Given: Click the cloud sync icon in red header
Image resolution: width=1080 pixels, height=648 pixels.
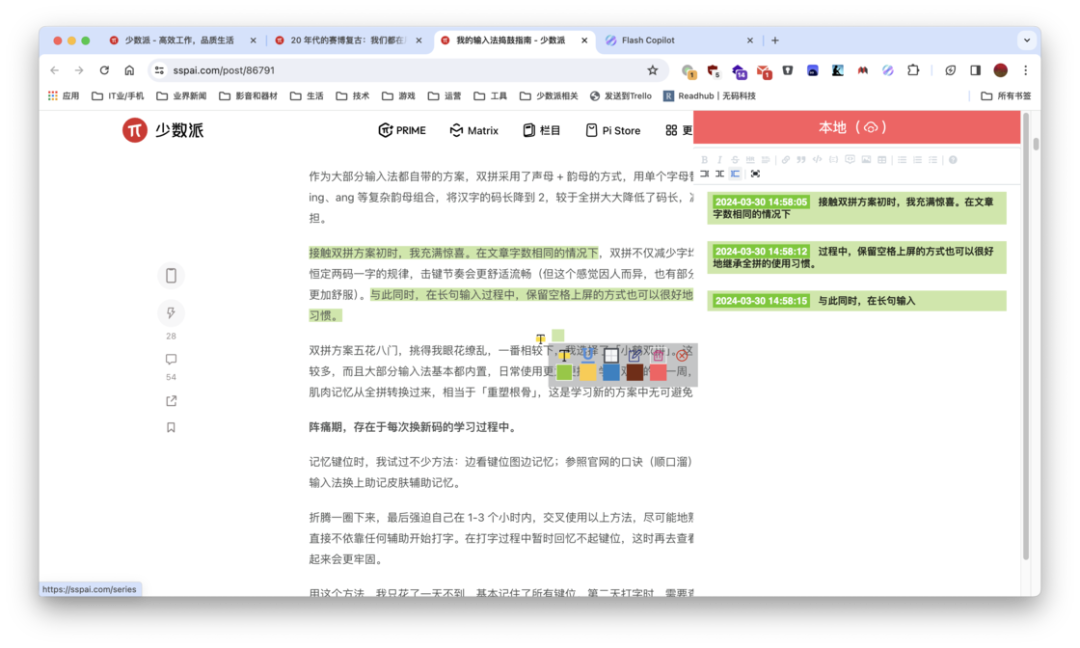Looking at the screenshot, I should [x=871, y=127].
